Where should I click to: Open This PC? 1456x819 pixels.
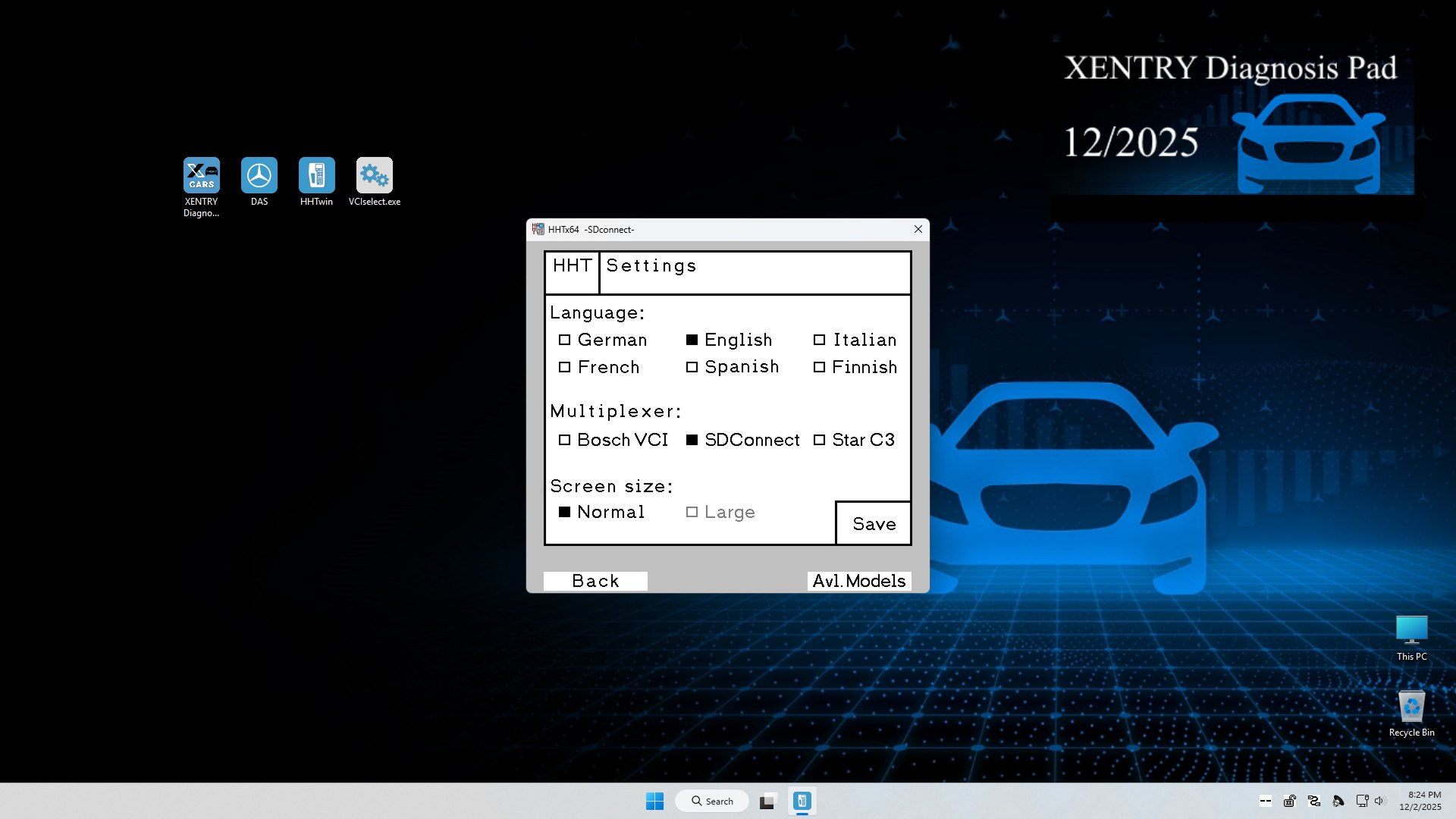[1410, 631]
